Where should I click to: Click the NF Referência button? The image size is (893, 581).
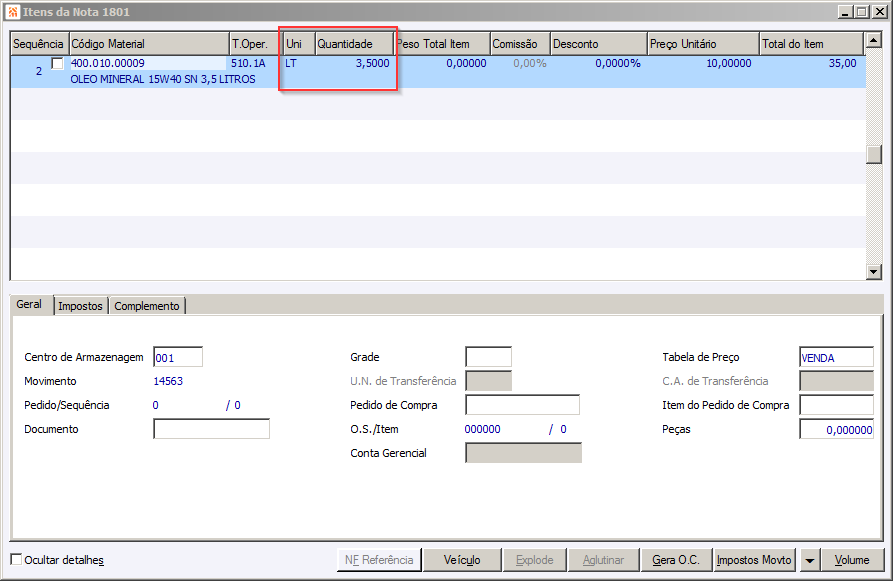[379, 560]
